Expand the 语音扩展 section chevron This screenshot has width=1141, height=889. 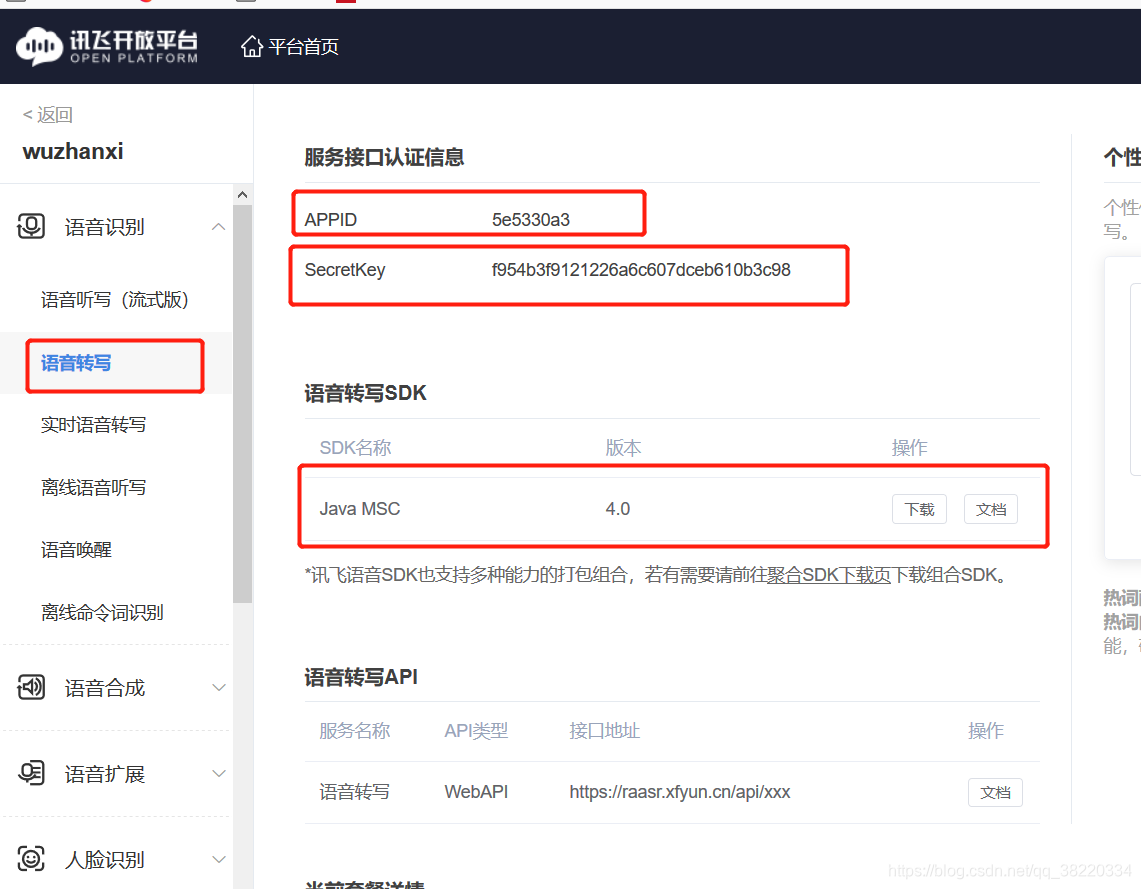point(218,773)
